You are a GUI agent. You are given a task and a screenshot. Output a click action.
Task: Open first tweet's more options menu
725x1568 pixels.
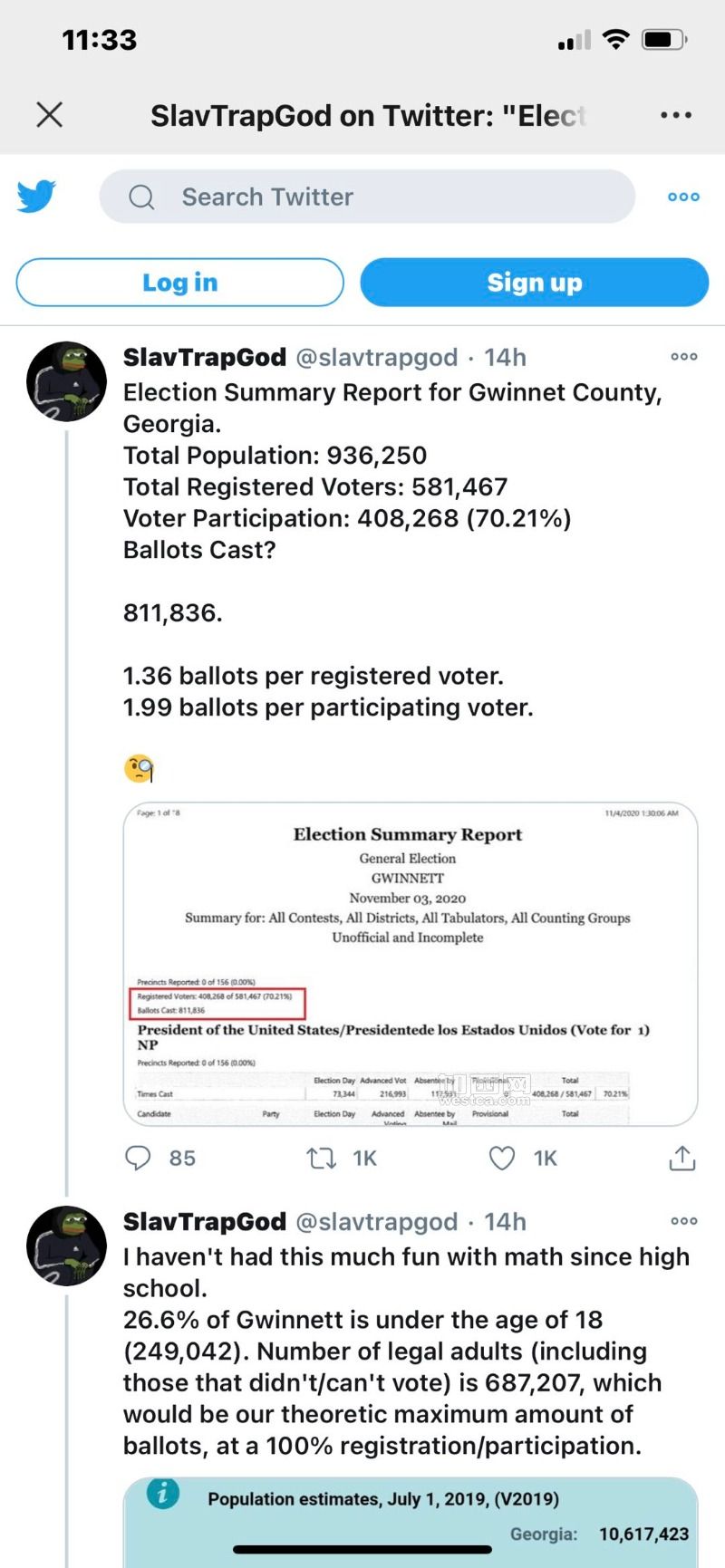pos(683,357)
